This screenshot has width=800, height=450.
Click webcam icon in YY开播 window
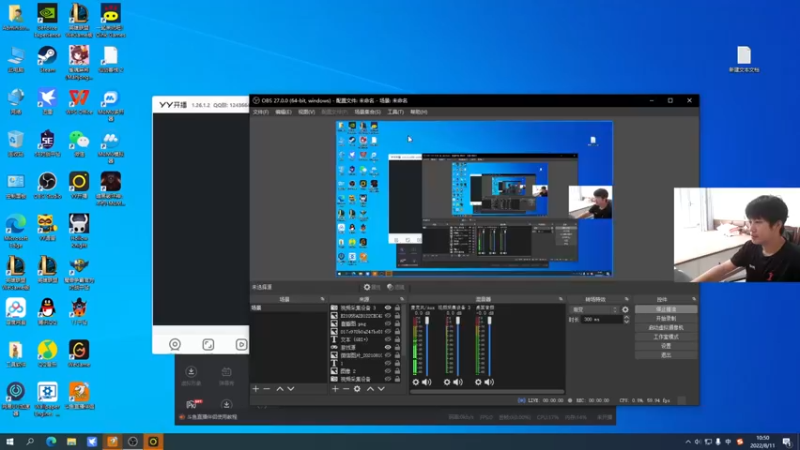point(175,344)
